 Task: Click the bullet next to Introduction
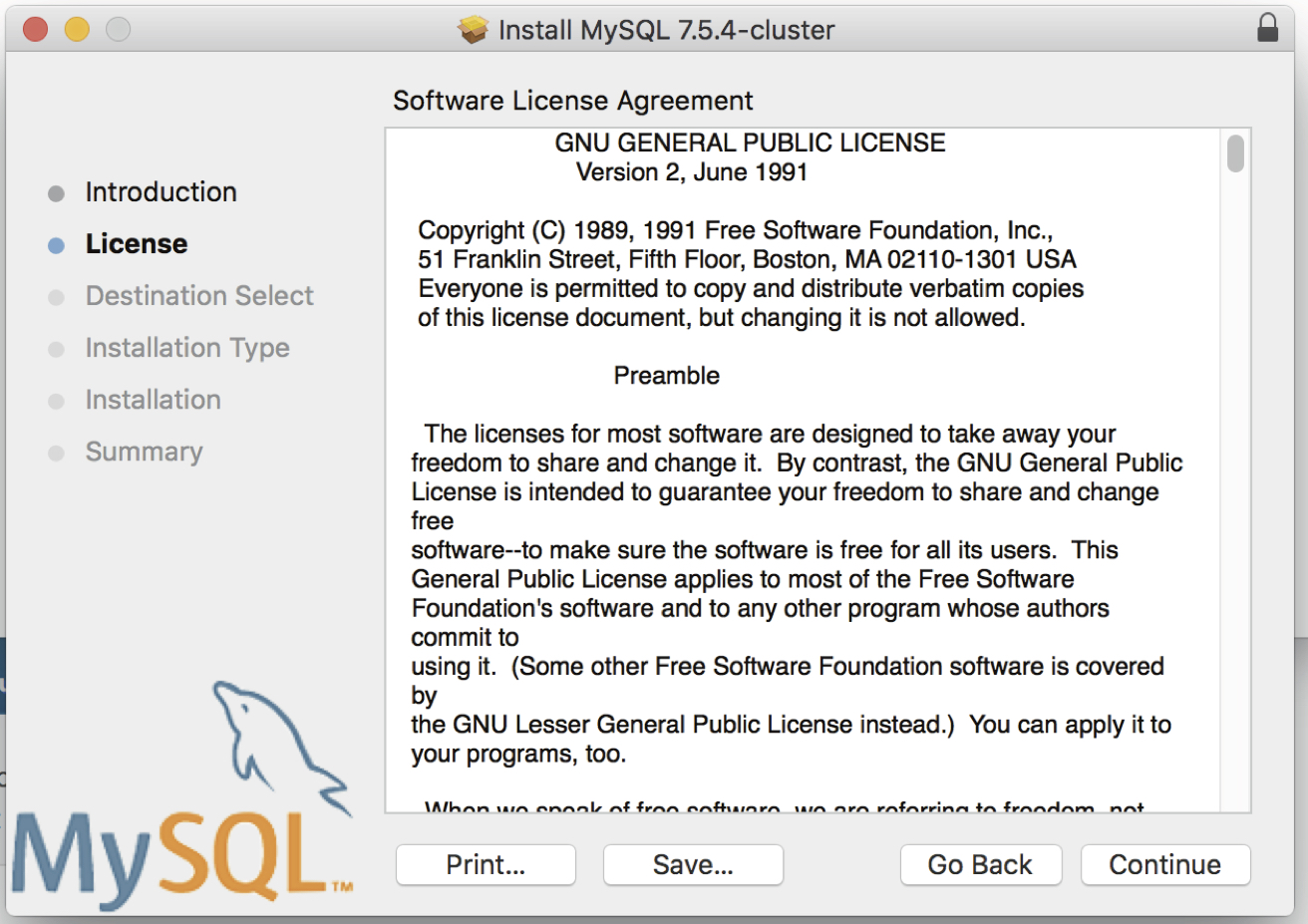57,193
